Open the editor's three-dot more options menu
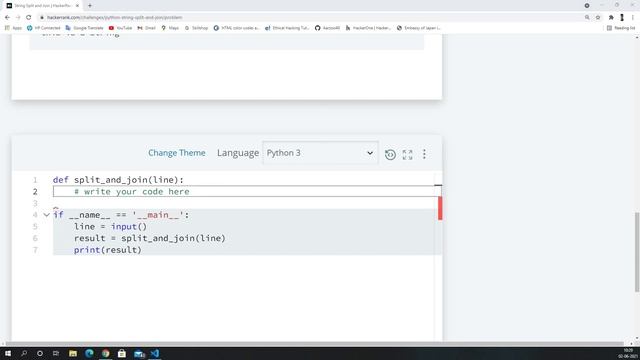640x360 pixels. pos(424,154)
